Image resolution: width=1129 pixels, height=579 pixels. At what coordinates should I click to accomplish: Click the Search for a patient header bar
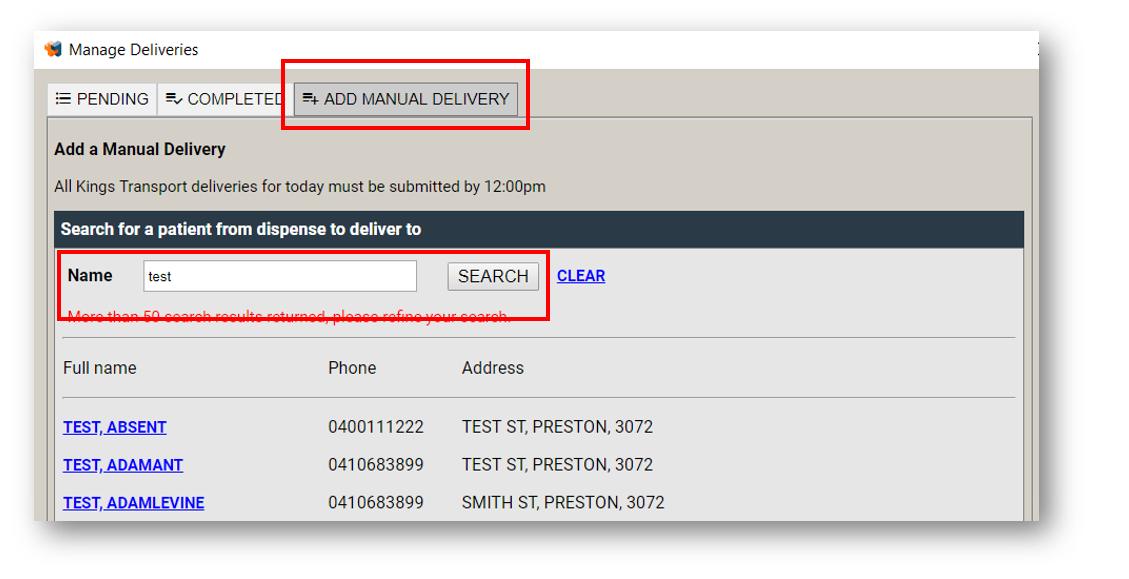(539, 230)
